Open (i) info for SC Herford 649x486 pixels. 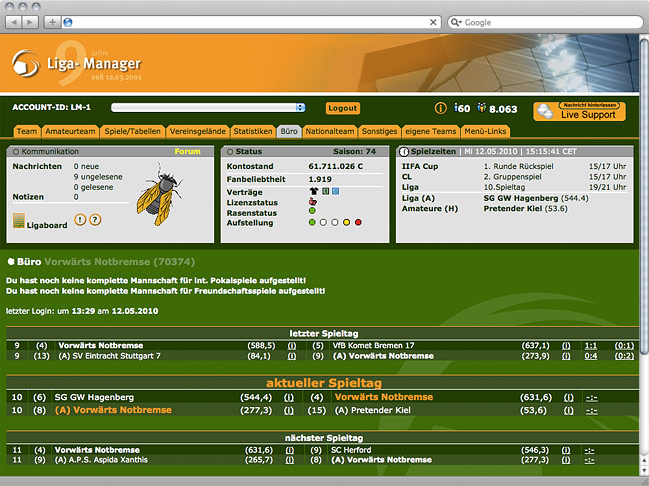(566, 450)
